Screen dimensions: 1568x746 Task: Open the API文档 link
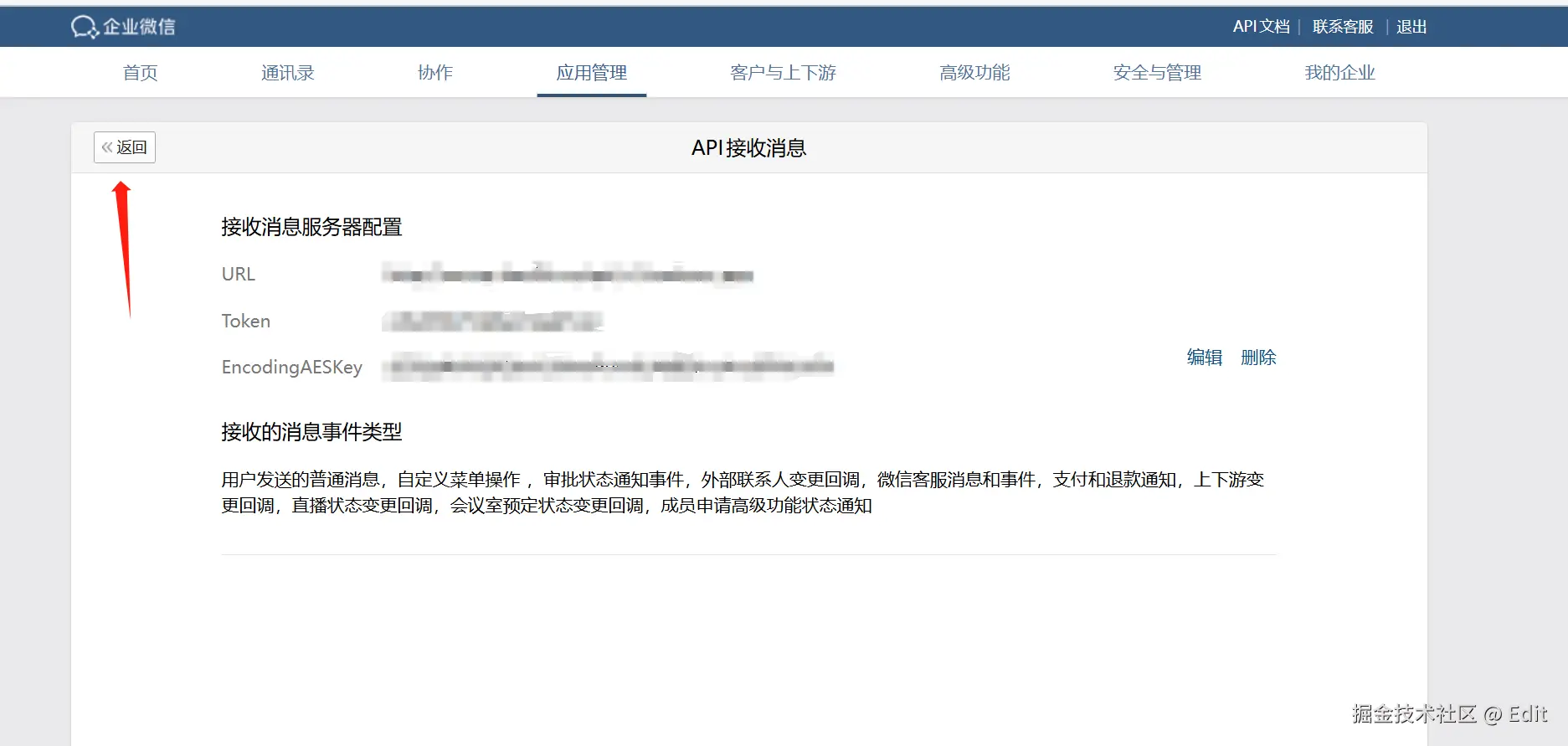[1261, 27]
